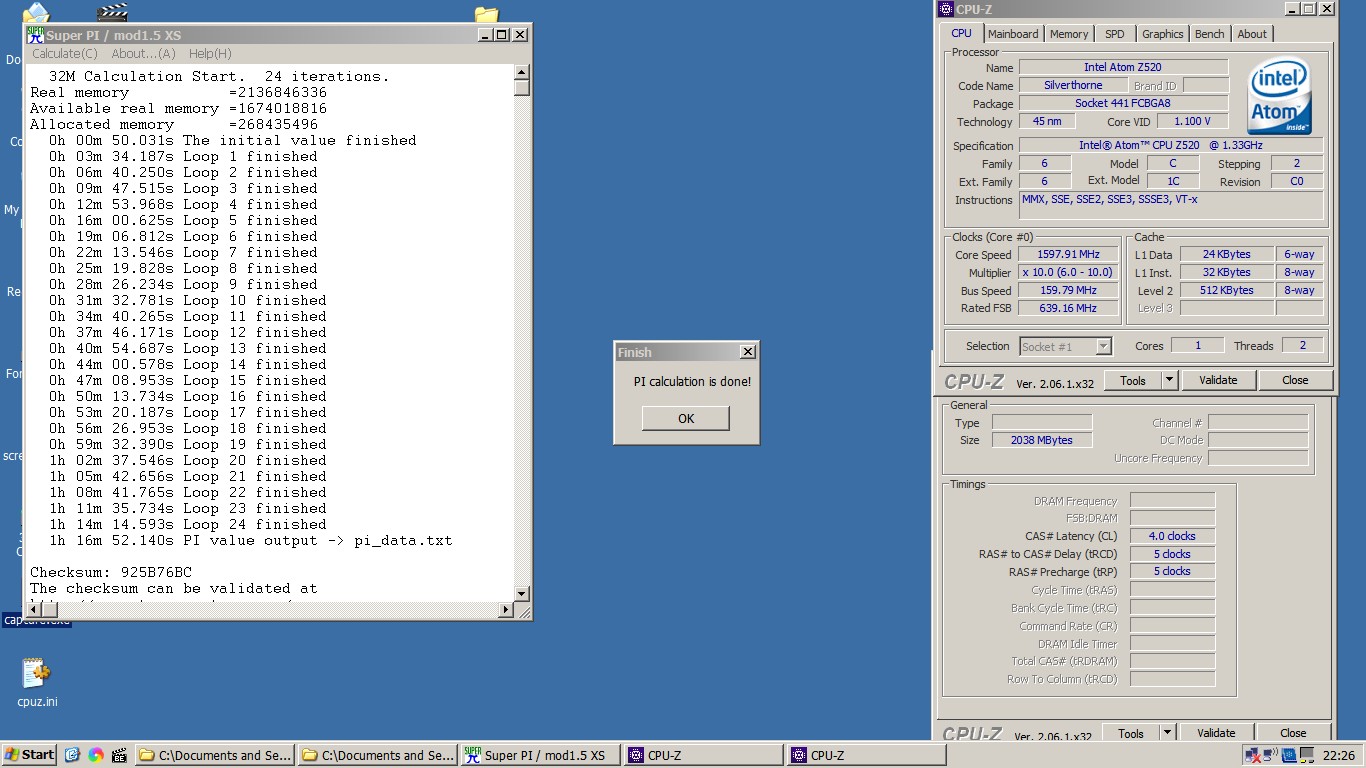Open the Help(H) menu in Super PI
Image resolution: width=1366 pixels, height=768 pixels.
(x=210, y=54)
